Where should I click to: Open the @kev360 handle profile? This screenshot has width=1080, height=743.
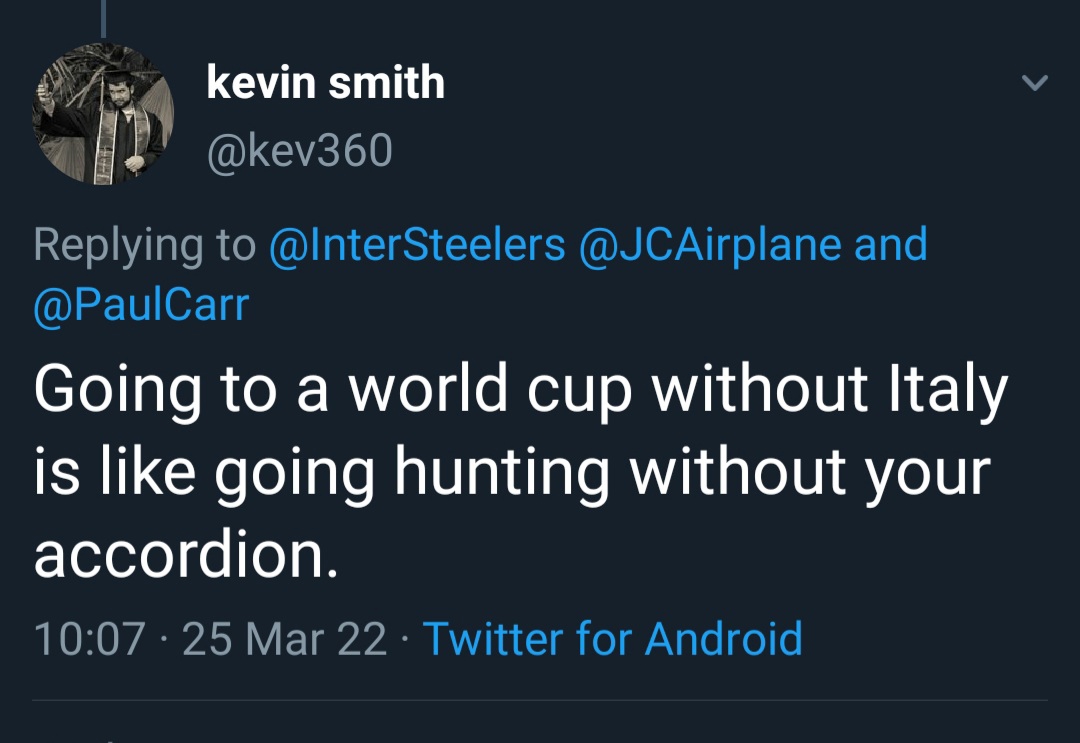(x=299, y=151)
